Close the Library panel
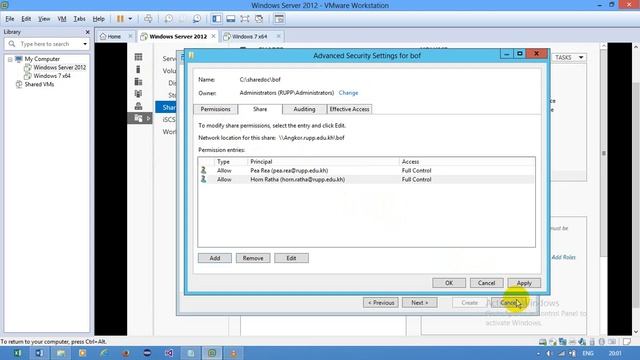The width and height of the screenshot is (640, 360). [87, 32]
